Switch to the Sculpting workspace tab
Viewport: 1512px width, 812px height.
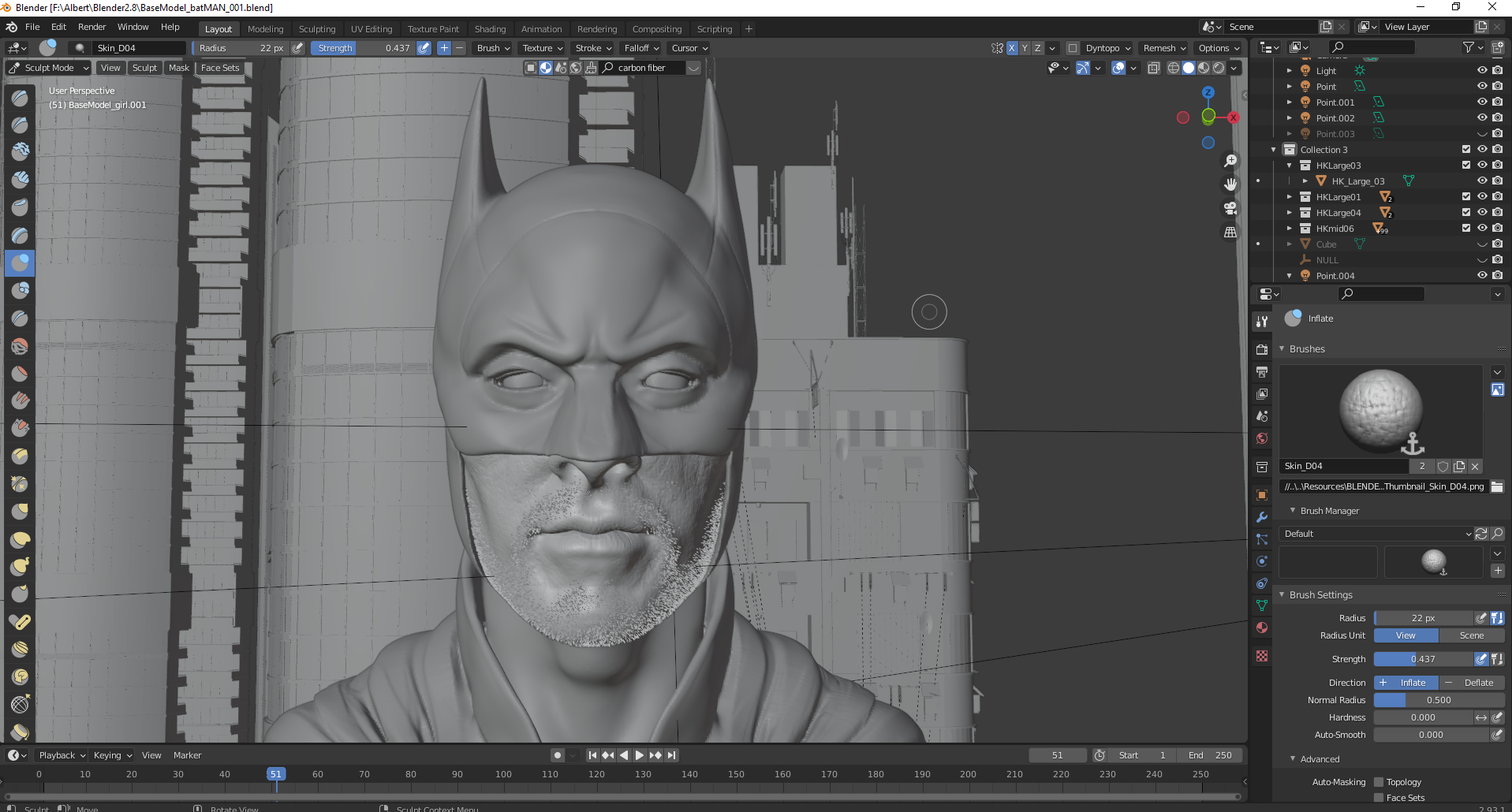(x=316, y=29)
